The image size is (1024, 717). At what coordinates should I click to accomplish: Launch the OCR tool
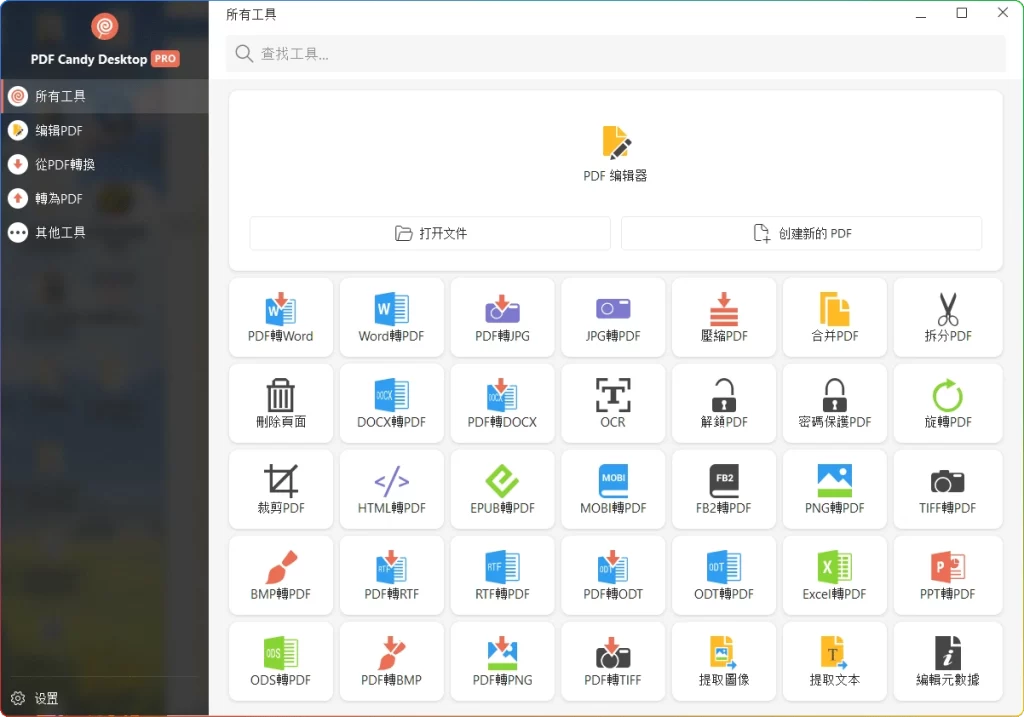[x=613, y=403]
